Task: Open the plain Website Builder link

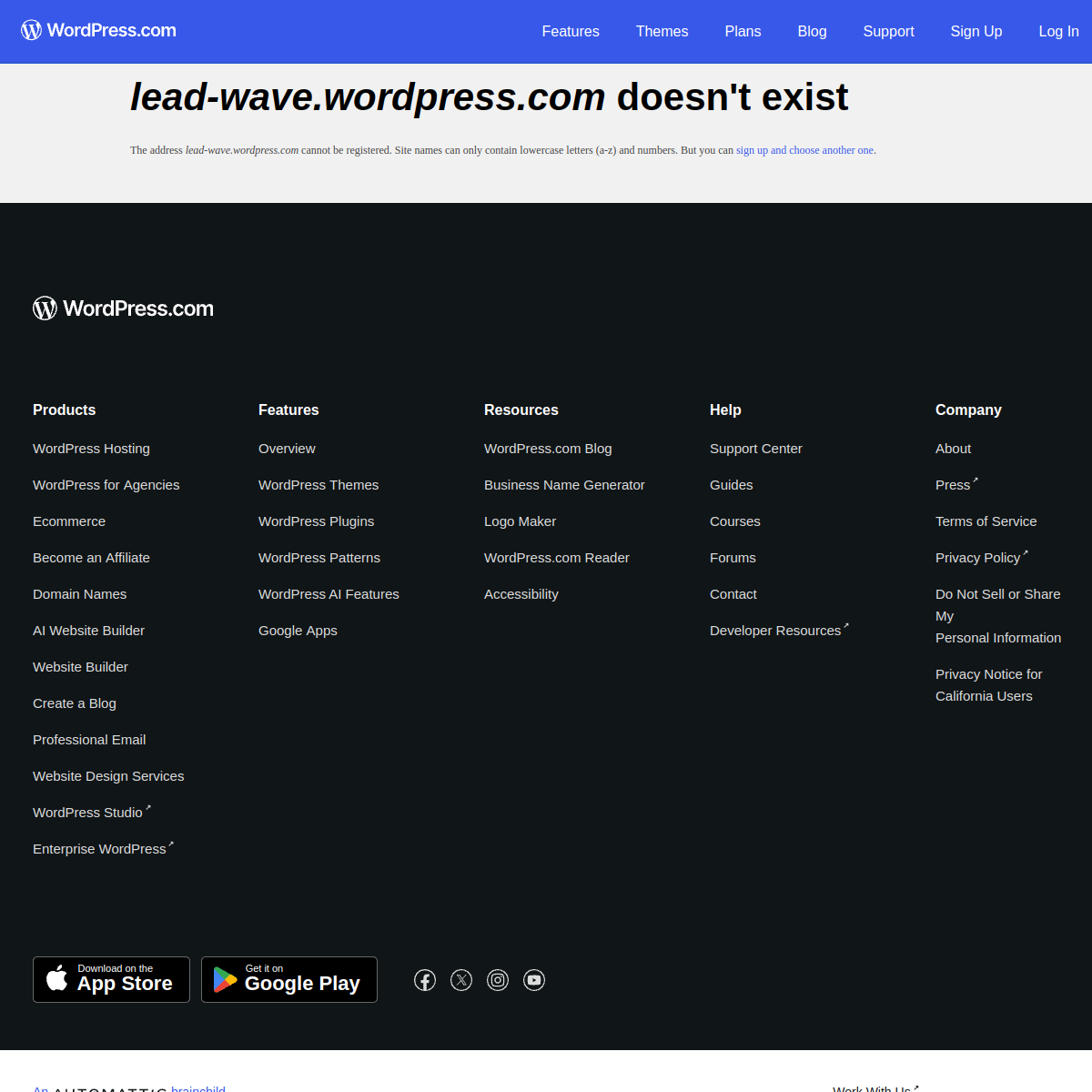Action: pyautogui.click(x=80, y=667)
